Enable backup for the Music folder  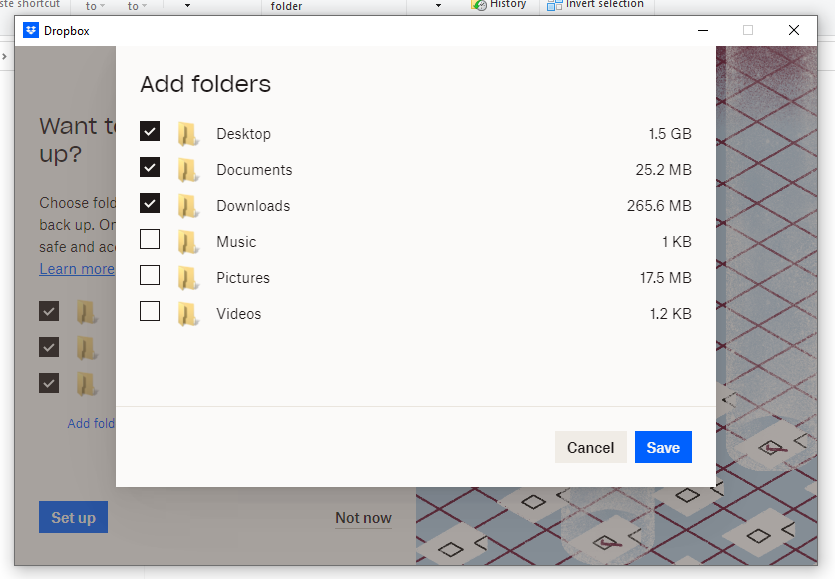tap(150, 239)
